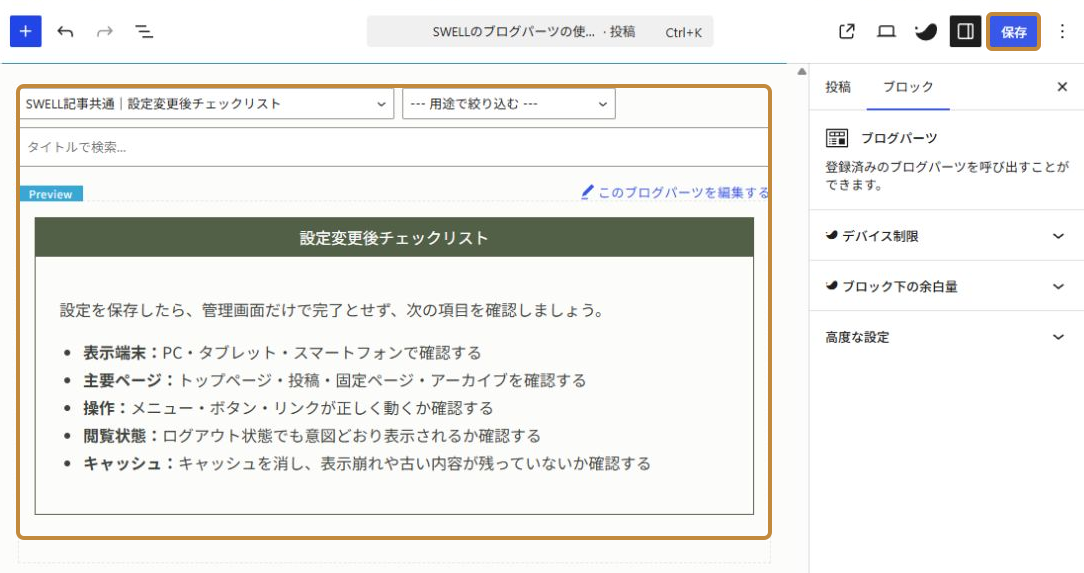Click the 閲覧状態 list item
Viewport: 1084px width, 573px height.
312,435
